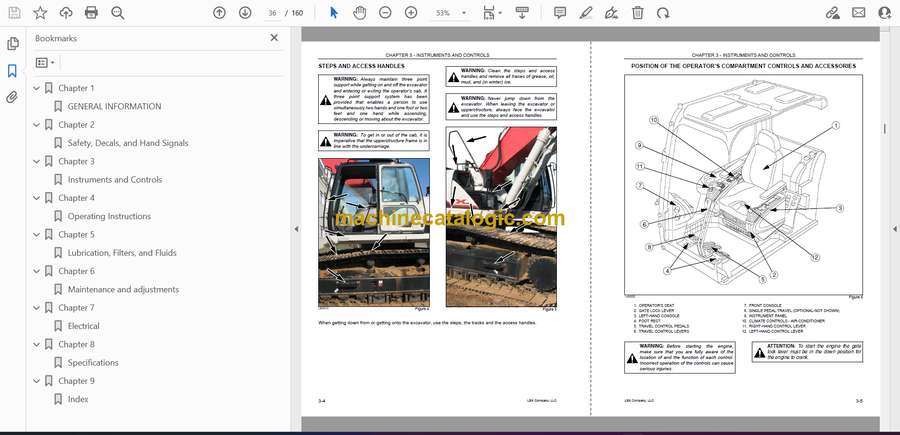
Task: Open the page fit options dropdown
Action: 492,13
